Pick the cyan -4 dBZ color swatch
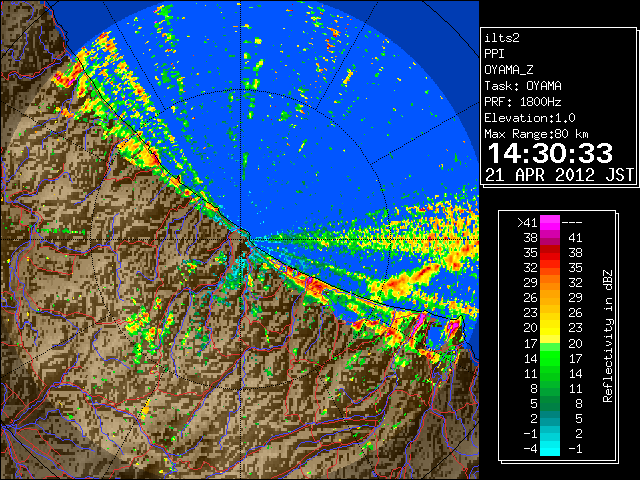 [550, 449]
